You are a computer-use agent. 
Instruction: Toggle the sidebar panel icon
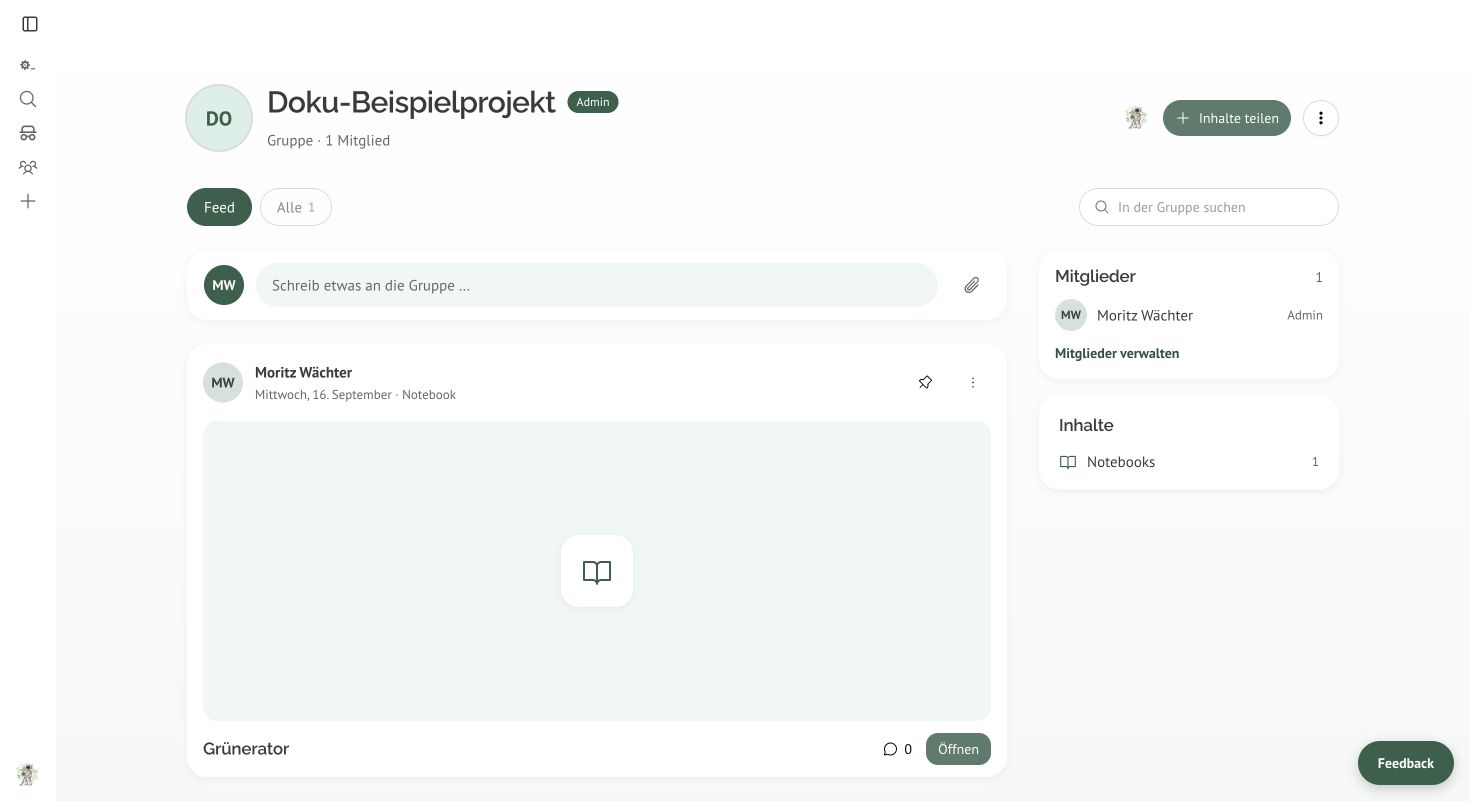click(x=30, y=24)
